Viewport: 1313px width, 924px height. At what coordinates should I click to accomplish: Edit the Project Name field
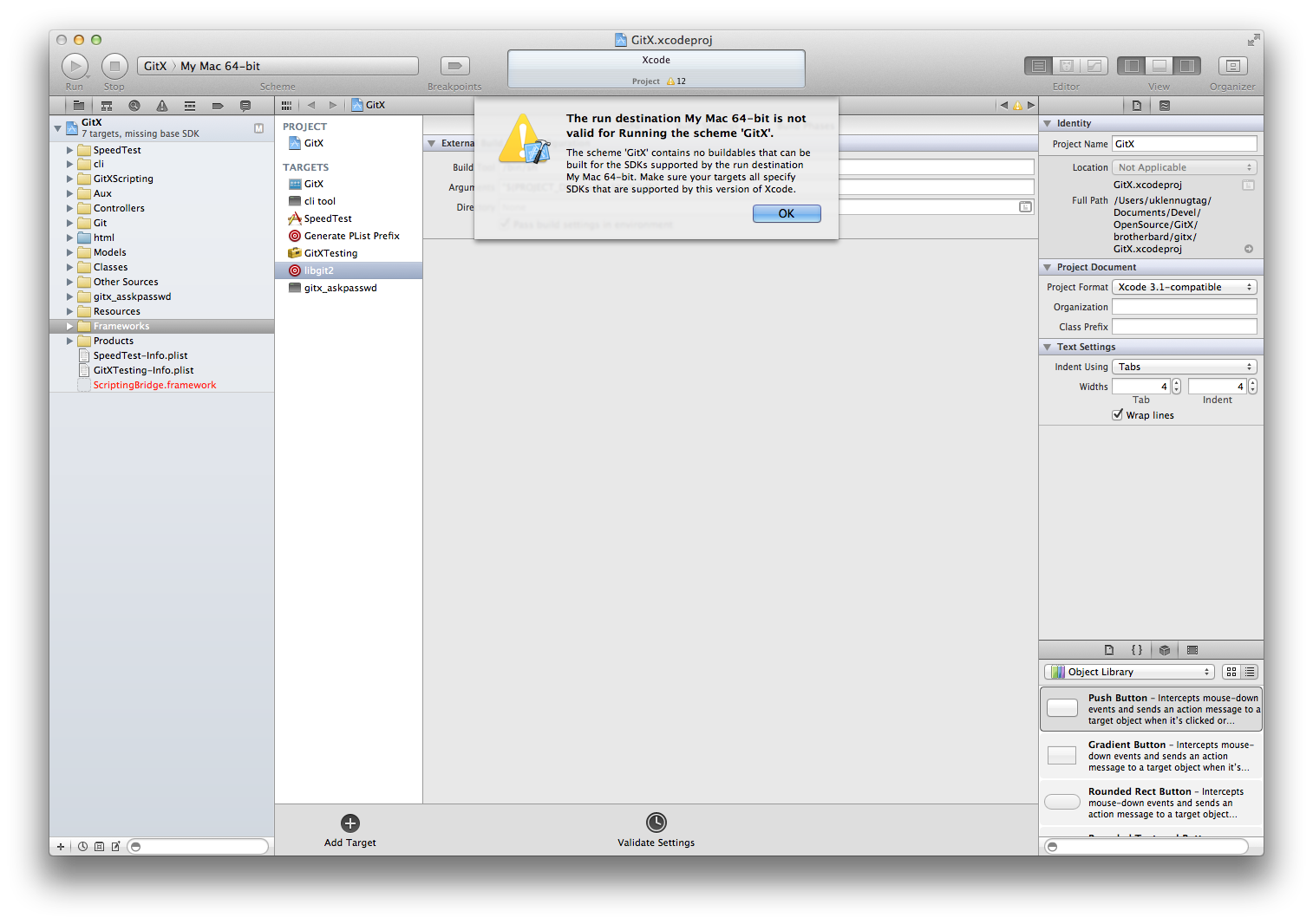(x=1185, y=144)
